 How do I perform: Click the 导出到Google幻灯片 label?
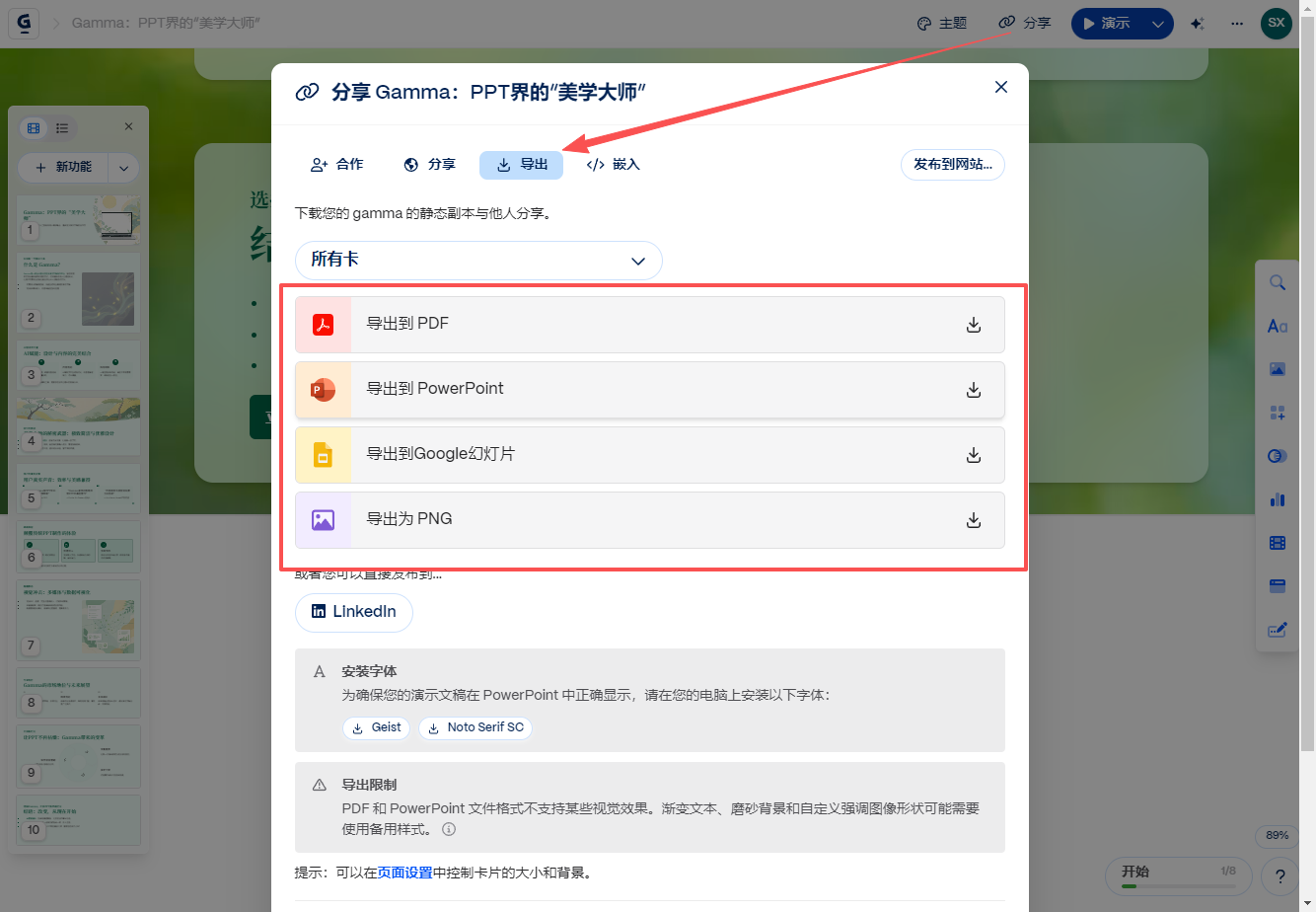tap(441, 454)
